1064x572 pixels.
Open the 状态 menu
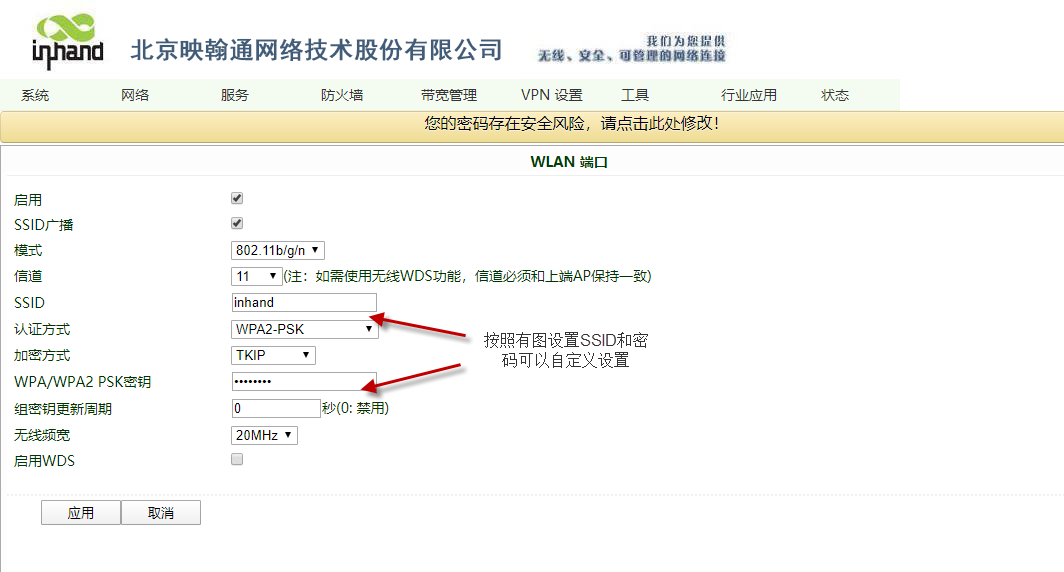click(835, 95)
